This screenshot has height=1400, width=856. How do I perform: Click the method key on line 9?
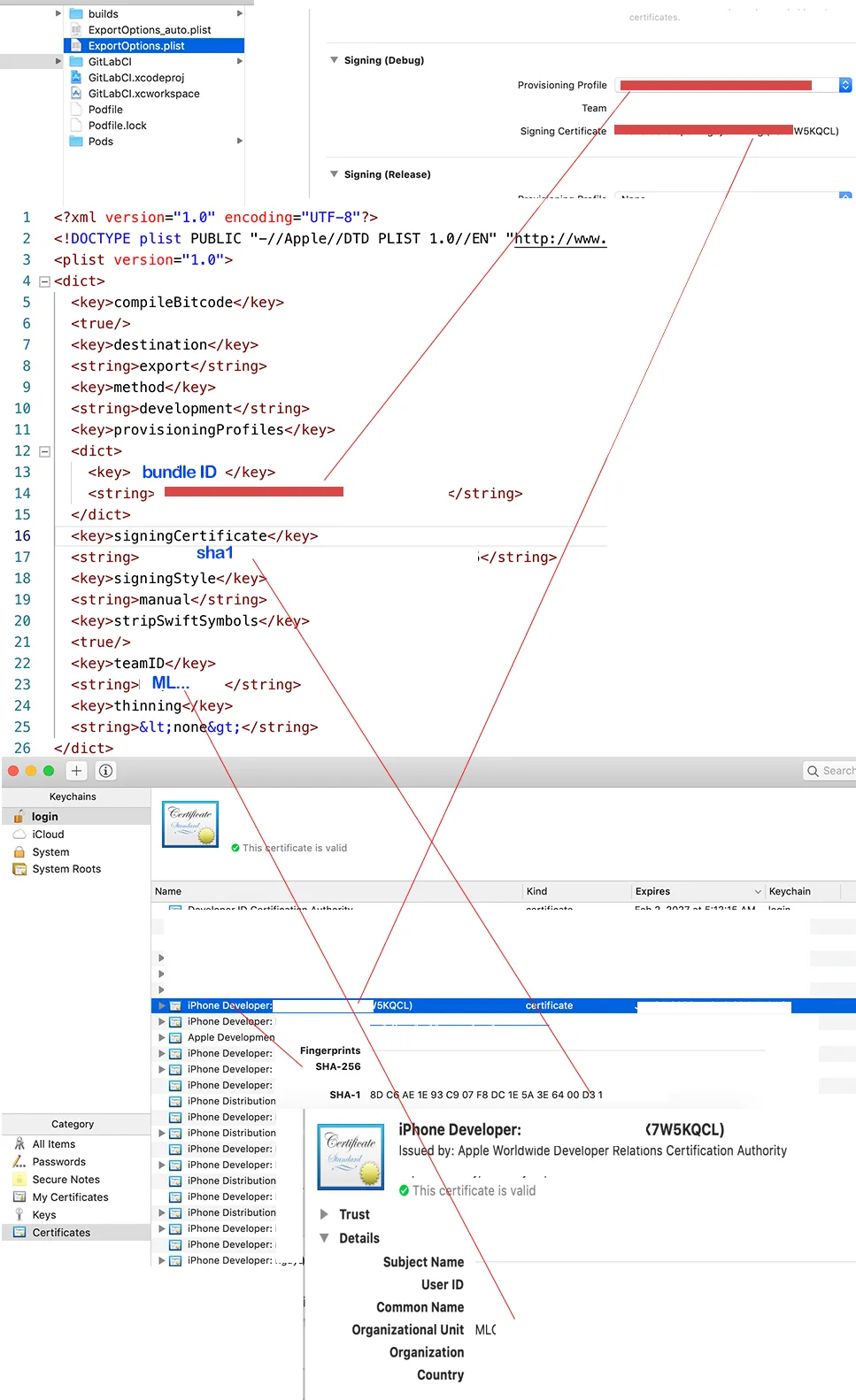pyautogui.click(x=143, y=387)
